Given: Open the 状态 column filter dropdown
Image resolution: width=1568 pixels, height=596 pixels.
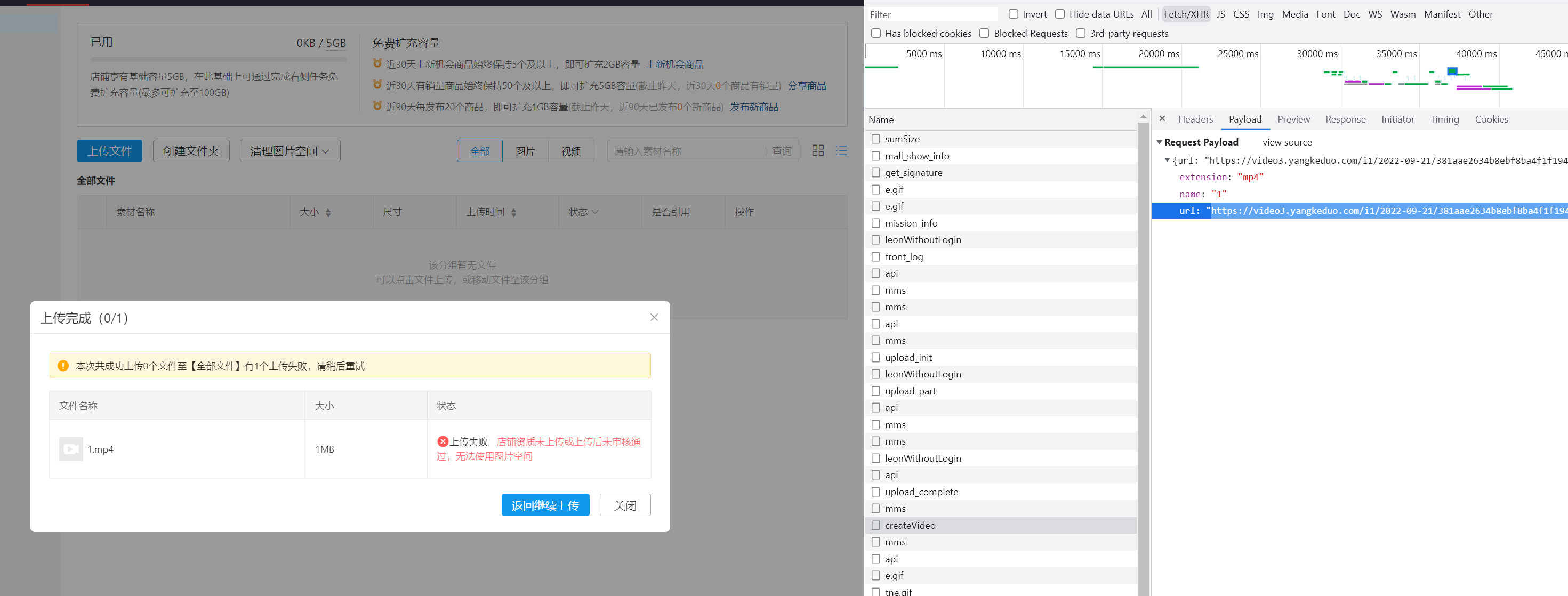Looking at the screenshot, I should tap(596, 212).
